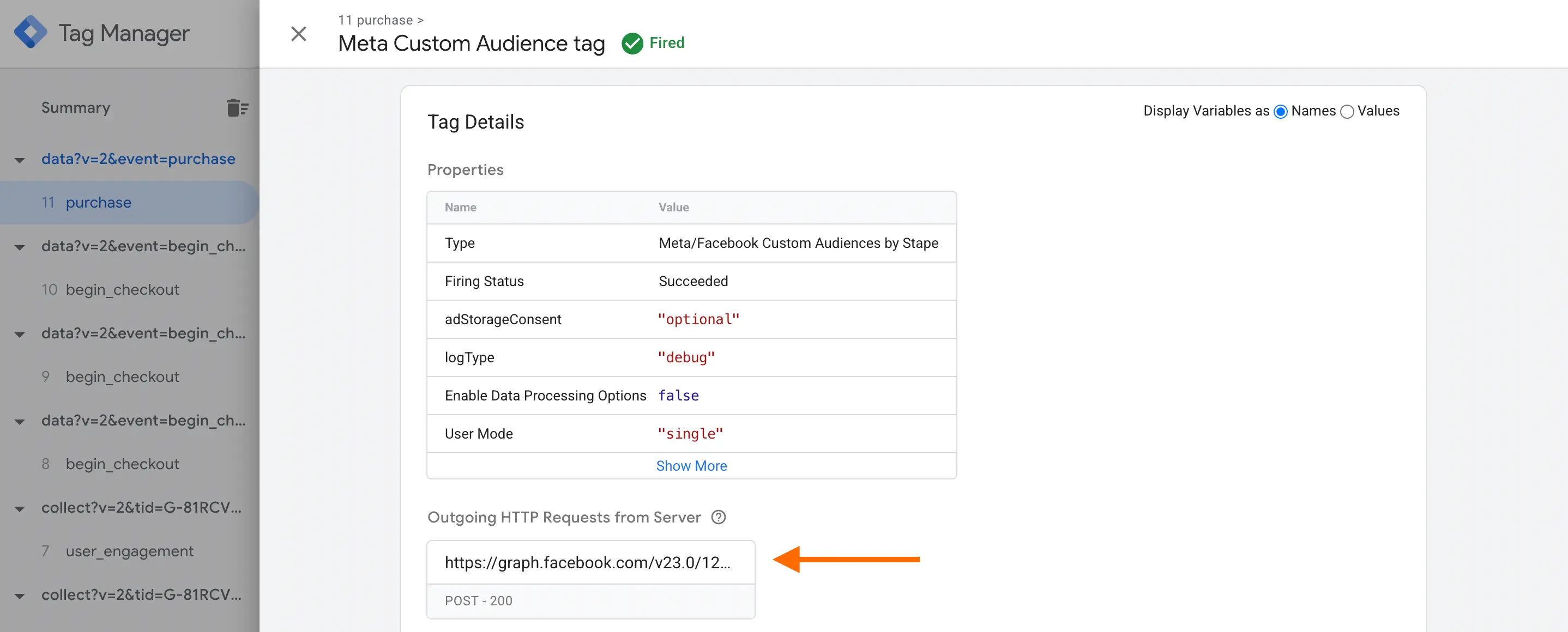Open Summary in the sidebar
This screenshot has height=632, width=1568.
pyautogui.click(x=75, y=108)
